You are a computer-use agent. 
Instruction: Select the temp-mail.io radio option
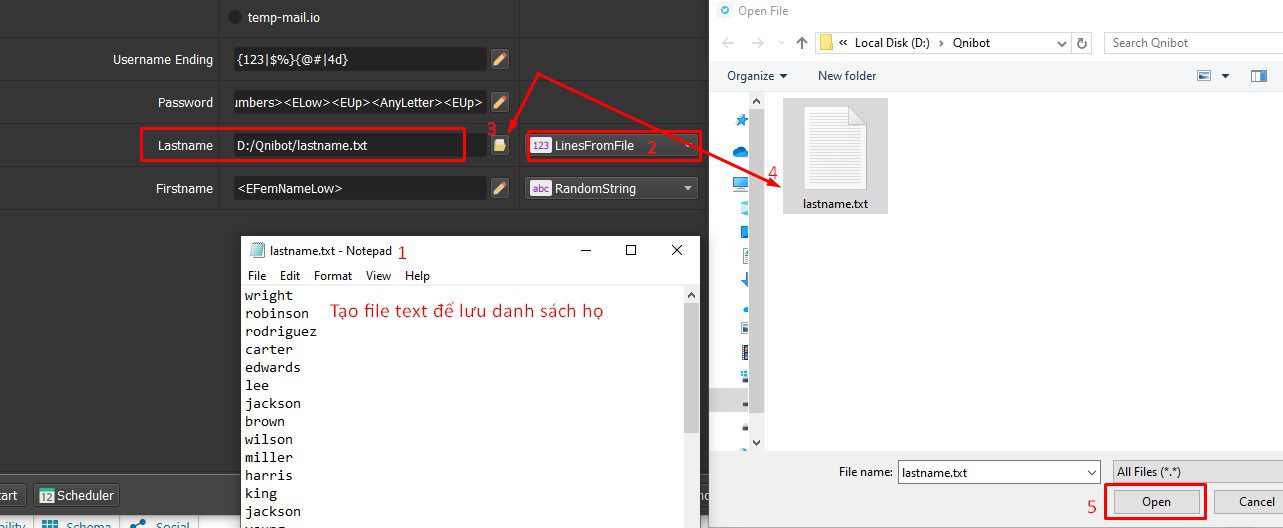point(235,17)
